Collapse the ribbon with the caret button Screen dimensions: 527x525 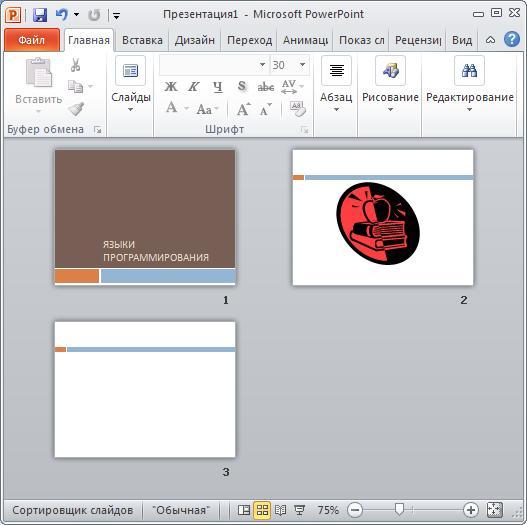(490, 40)
